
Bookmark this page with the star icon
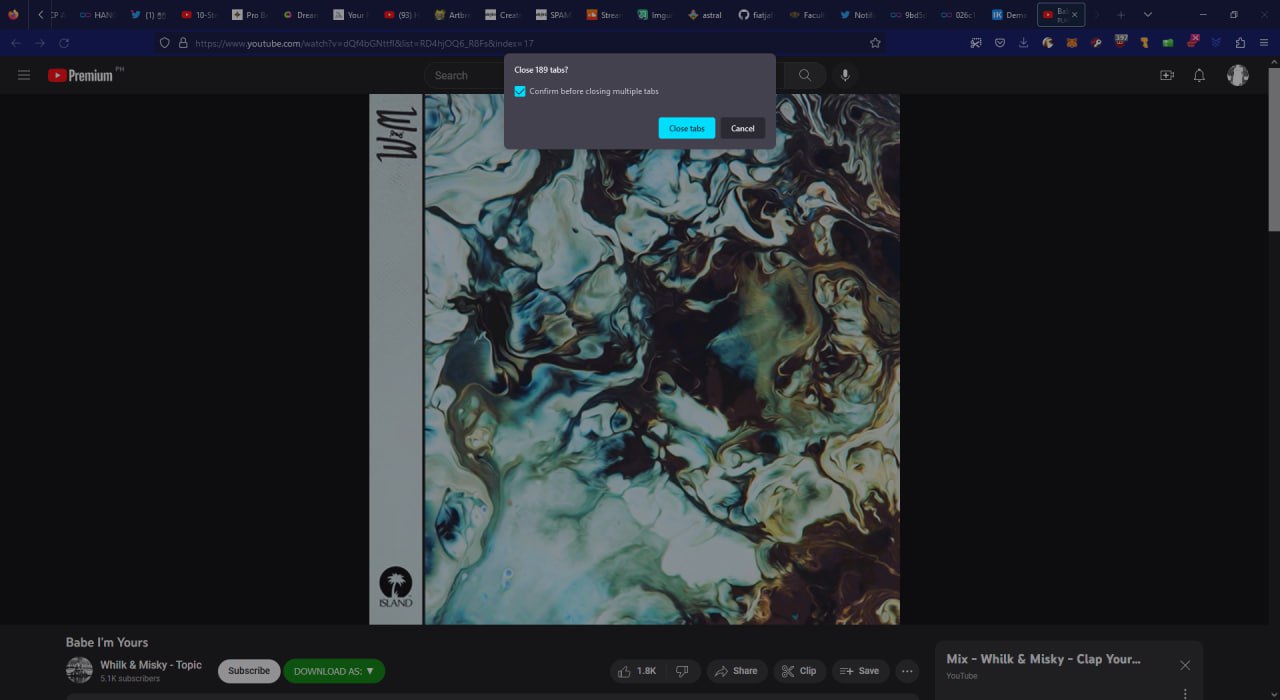click(x=875, y=43)
